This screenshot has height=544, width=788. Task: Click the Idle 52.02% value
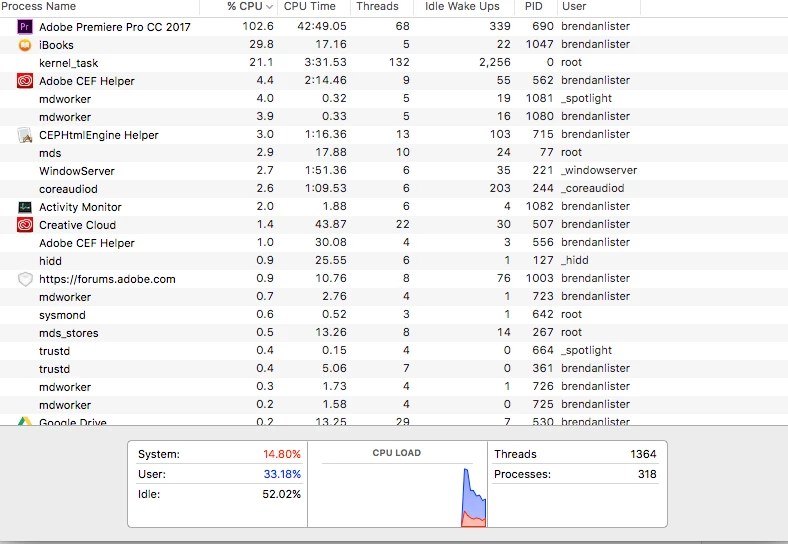tap(281, 494)
